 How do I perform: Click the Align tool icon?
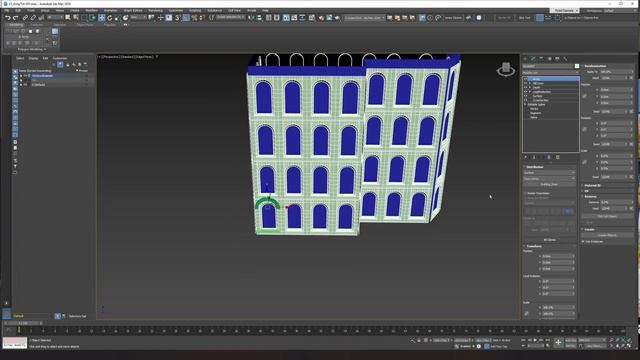259,18
